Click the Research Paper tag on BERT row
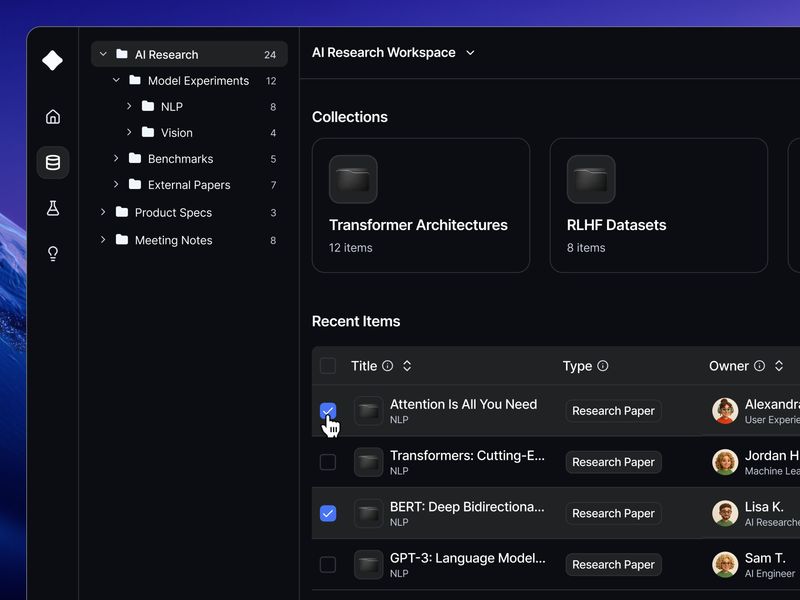Screen dimensions: 800x600 [613, 513]
